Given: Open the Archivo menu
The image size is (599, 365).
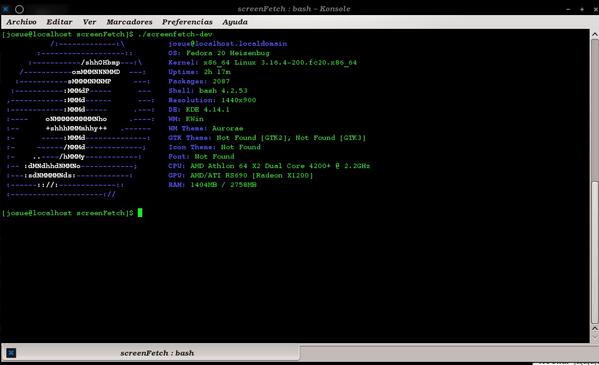Looking at the screenshot, I should tap(21, 22).
